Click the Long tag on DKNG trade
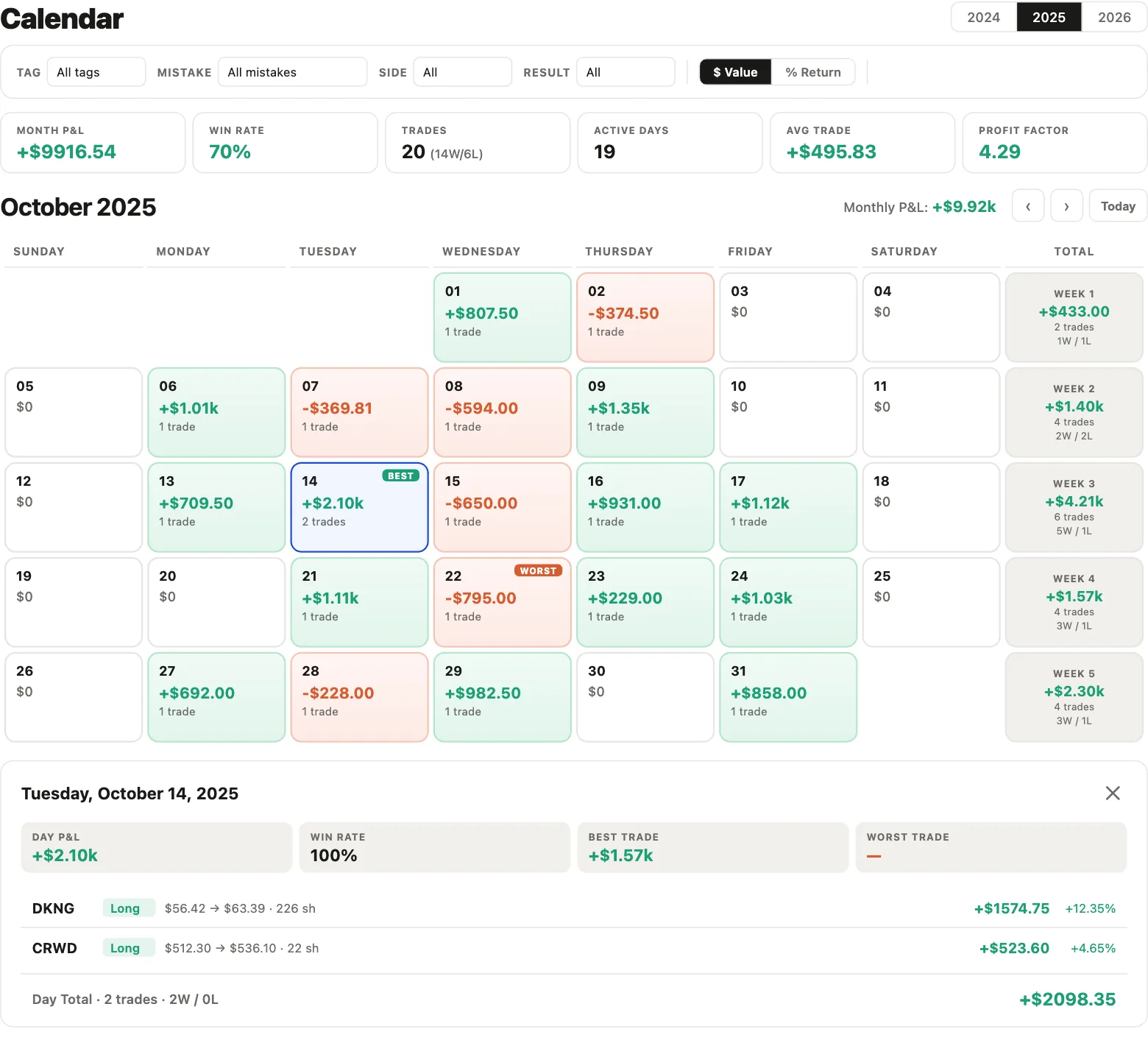This screenshot has height=1043, width=1148. point(129,908)
